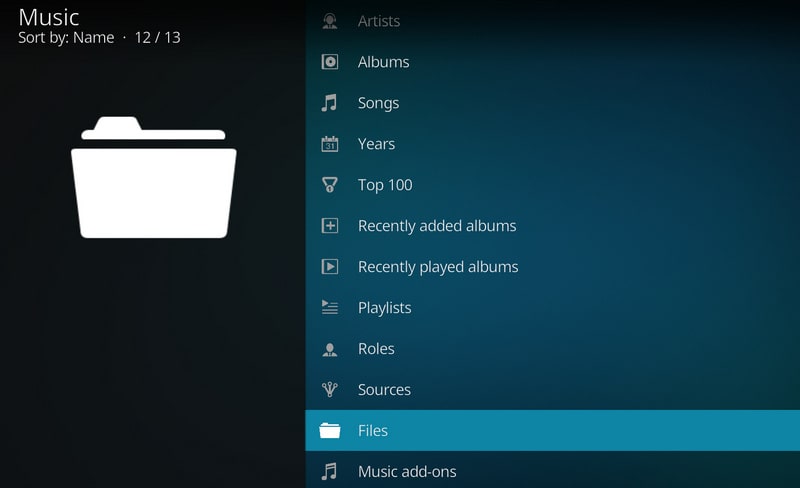Show Recently added albums
Screen dimensions: 800x488
tap(553, 226)
